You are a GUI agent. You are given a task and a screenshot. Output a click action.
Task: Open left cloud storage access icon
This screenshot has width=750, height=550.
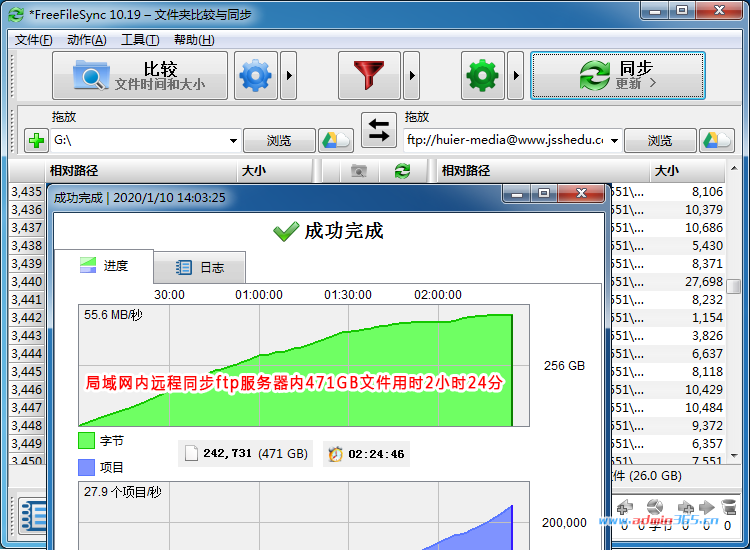pos(336,141)
